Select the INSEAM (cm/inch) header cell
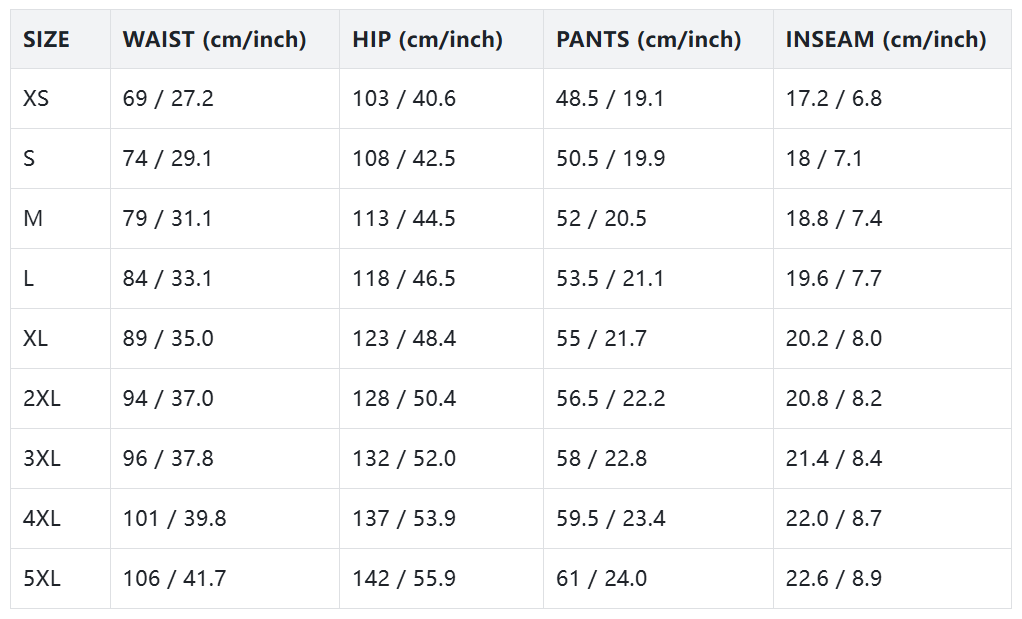1022x619 pixels. [x=886, y=40]
